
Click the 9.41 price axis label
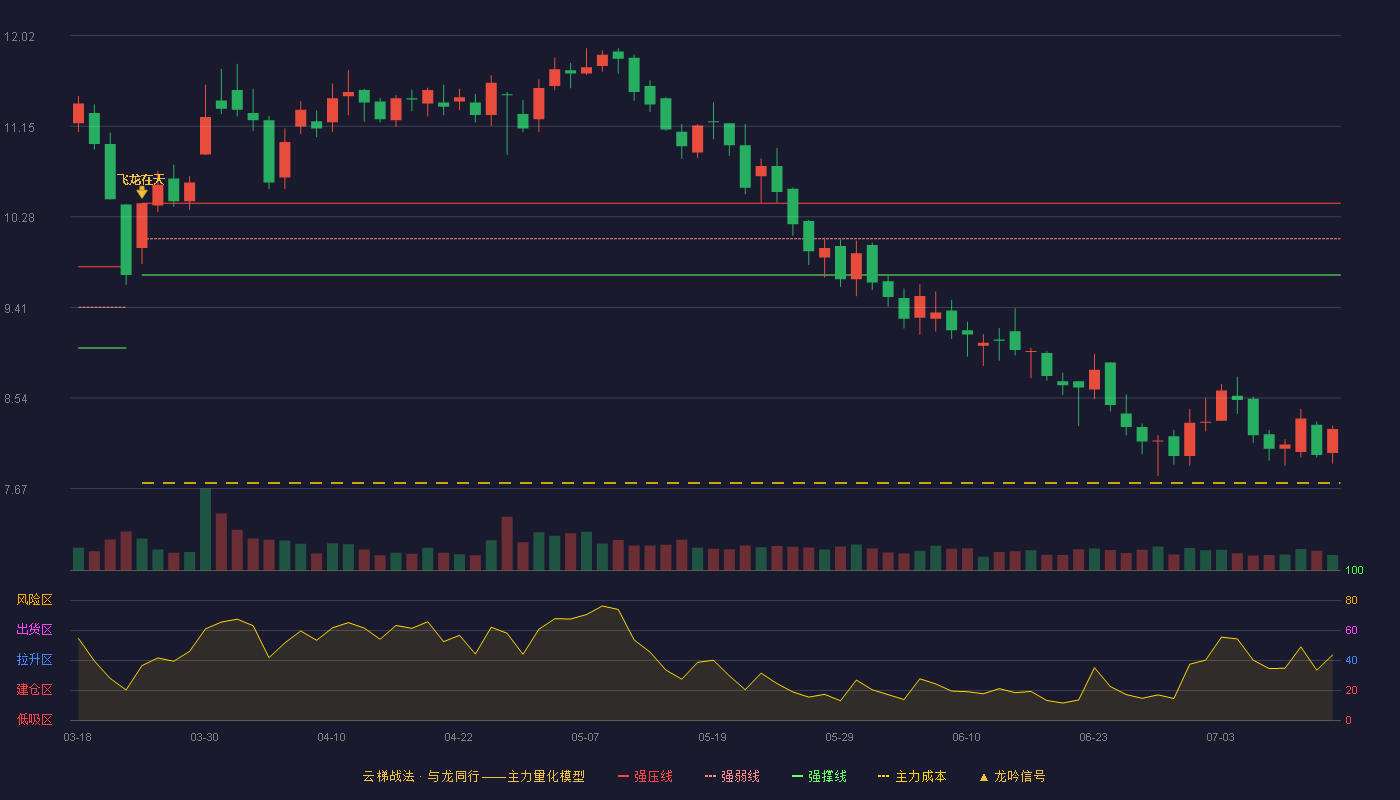(16, 309)
